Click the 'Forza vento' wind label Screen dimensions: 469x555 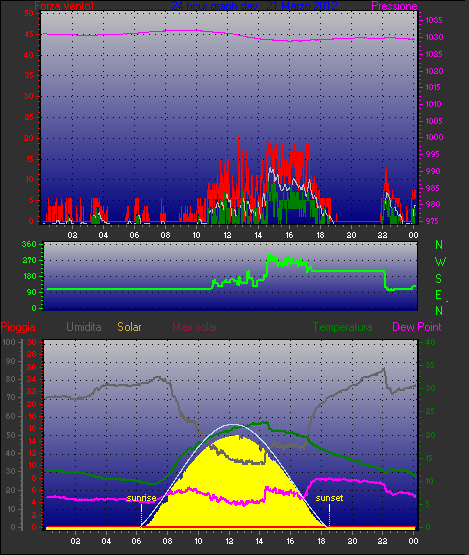(x=64, y=6)
